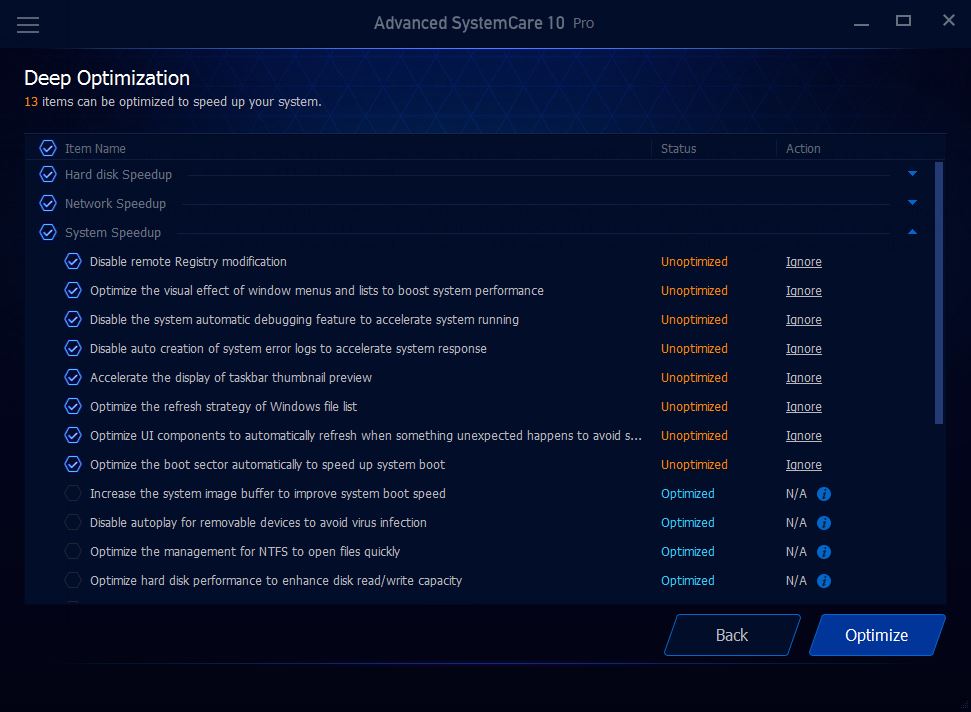Toggle the select-all checkbox beside Item Name
971x712 pixels.
pos(48,149)
